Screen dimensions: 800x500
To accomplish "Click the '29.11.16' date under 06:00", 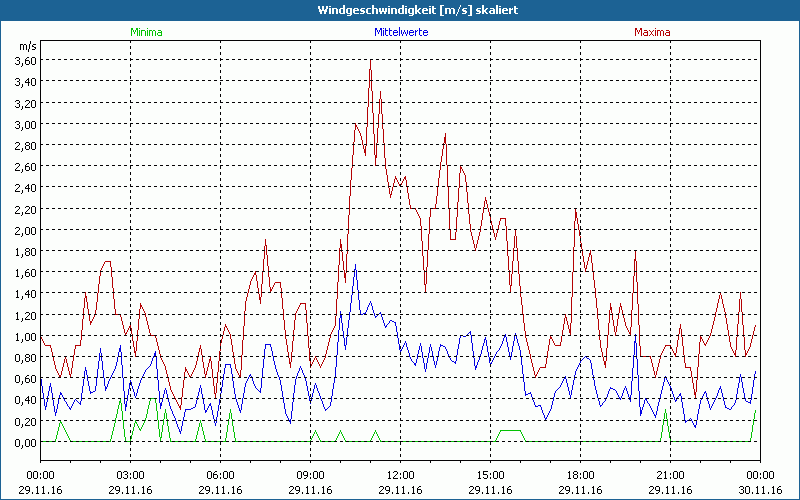I will coord(220,490).
